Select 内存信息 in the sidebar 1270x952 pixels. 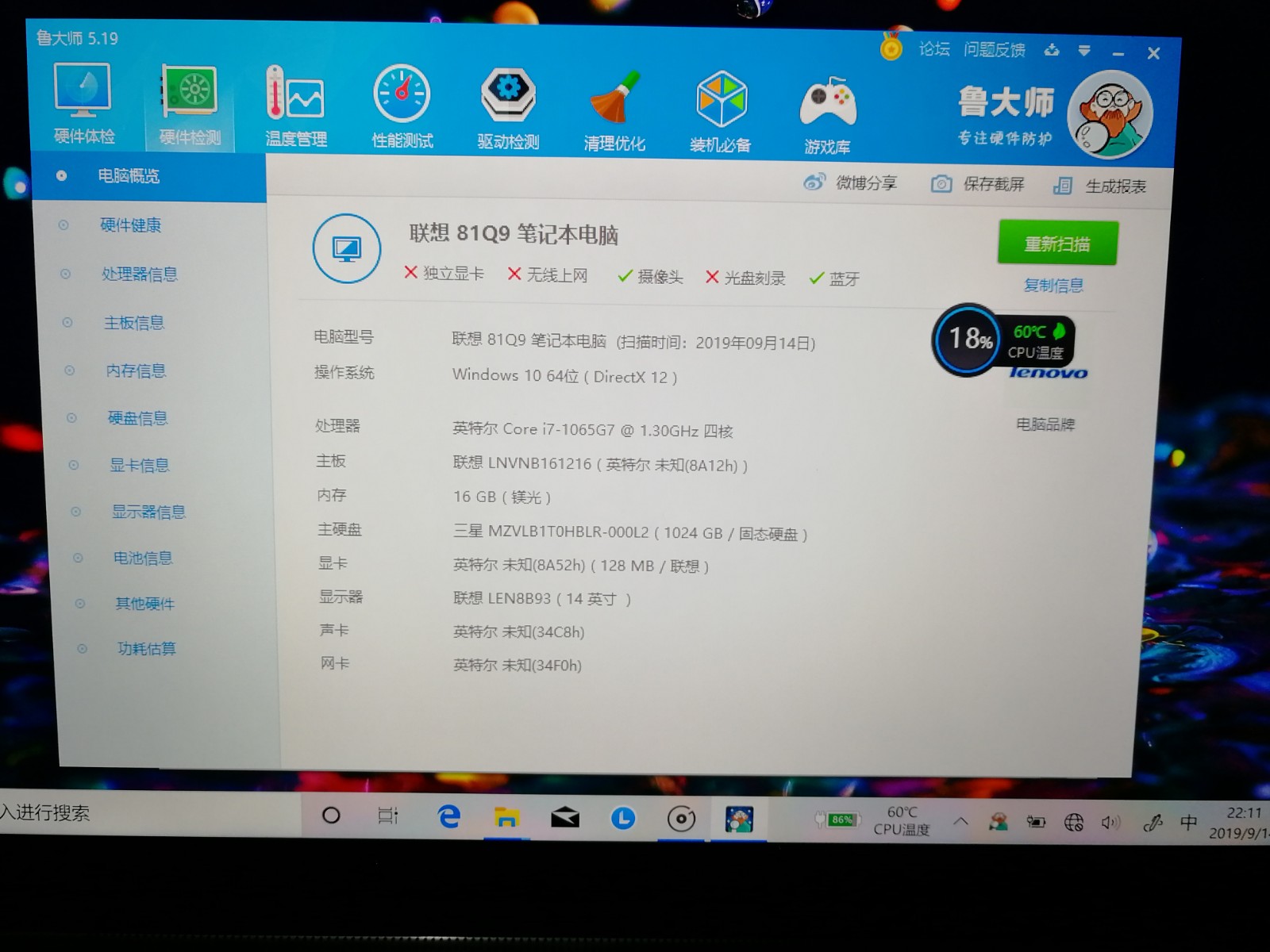pyautogui.click(x=136, y=370)
